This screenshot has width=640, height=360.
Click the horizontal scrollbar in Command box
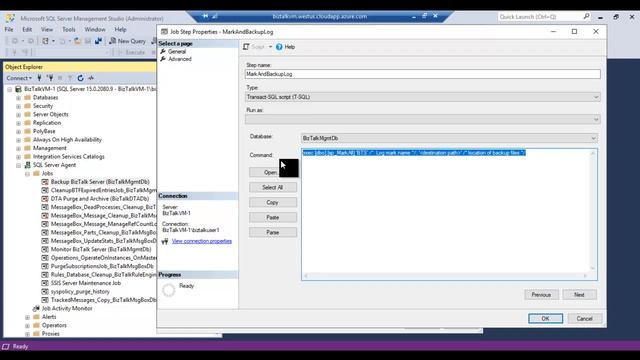pos(447,276)
